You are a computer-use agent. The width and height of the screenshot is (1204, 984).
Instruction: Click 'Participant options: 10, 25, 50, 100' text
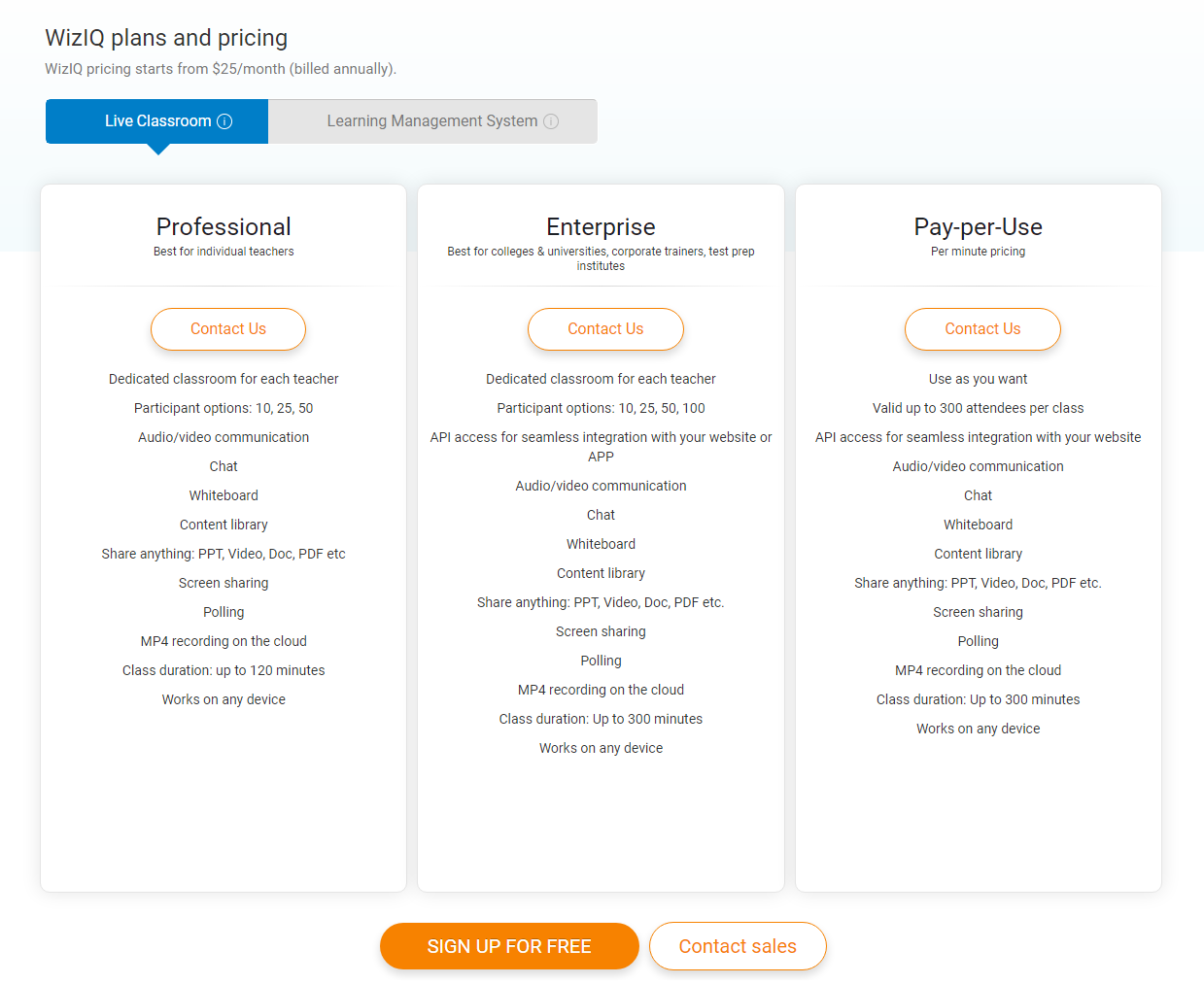pyautogui.click(x=601, y=408)
